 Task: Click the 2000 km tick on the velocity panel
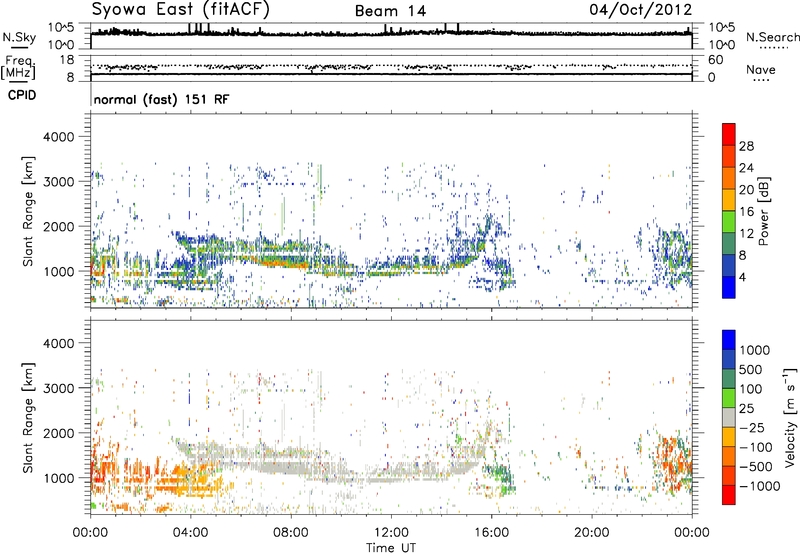(60, 433)
